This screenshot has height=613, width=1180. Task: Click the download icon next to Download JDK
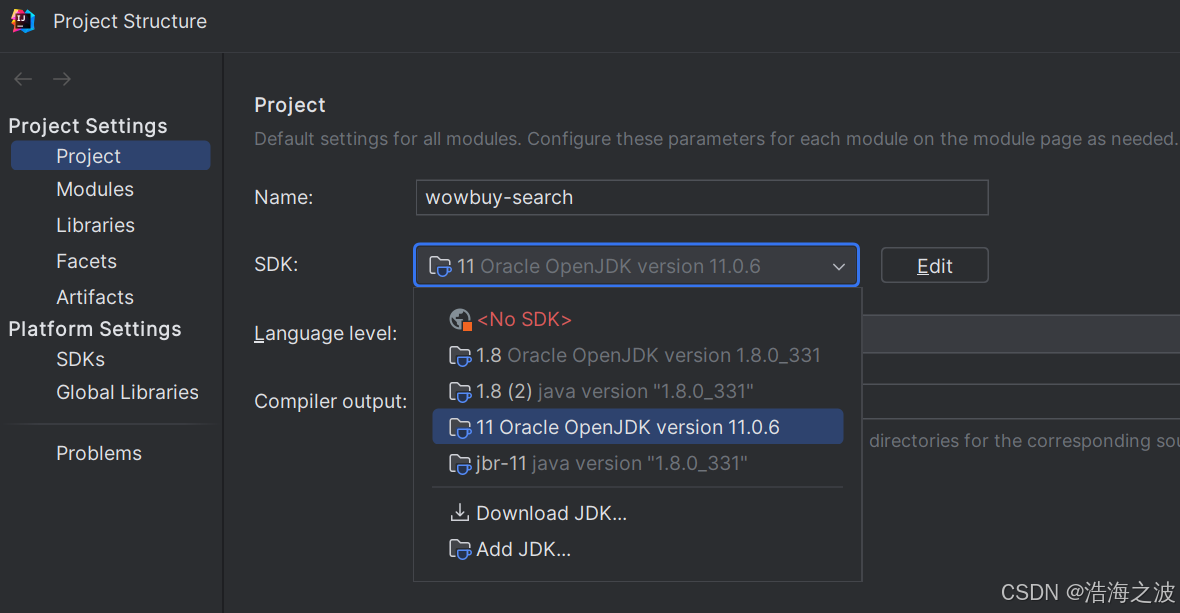(x=459, y=512)
